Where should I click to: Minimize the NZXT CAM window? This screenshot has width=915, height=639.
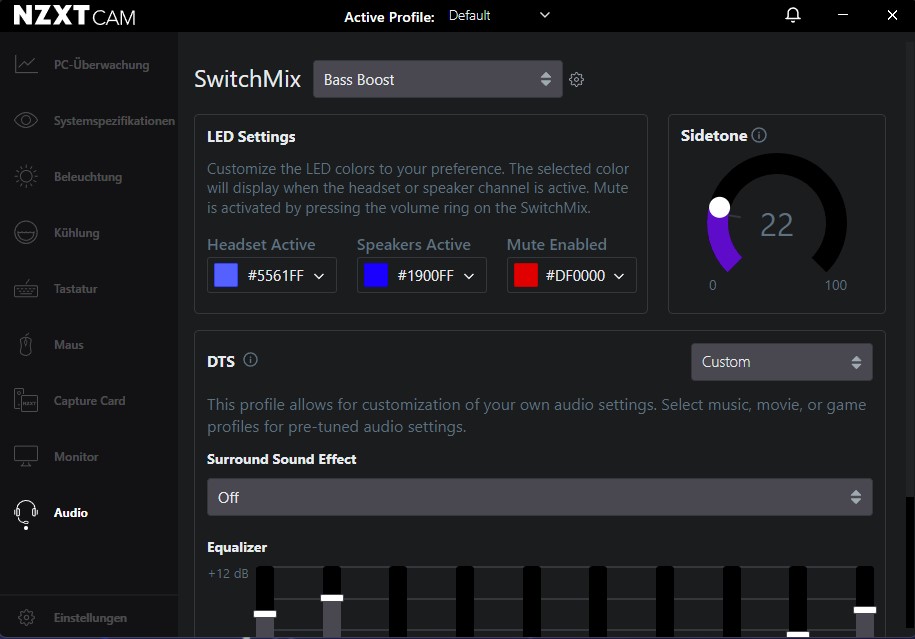843,15
